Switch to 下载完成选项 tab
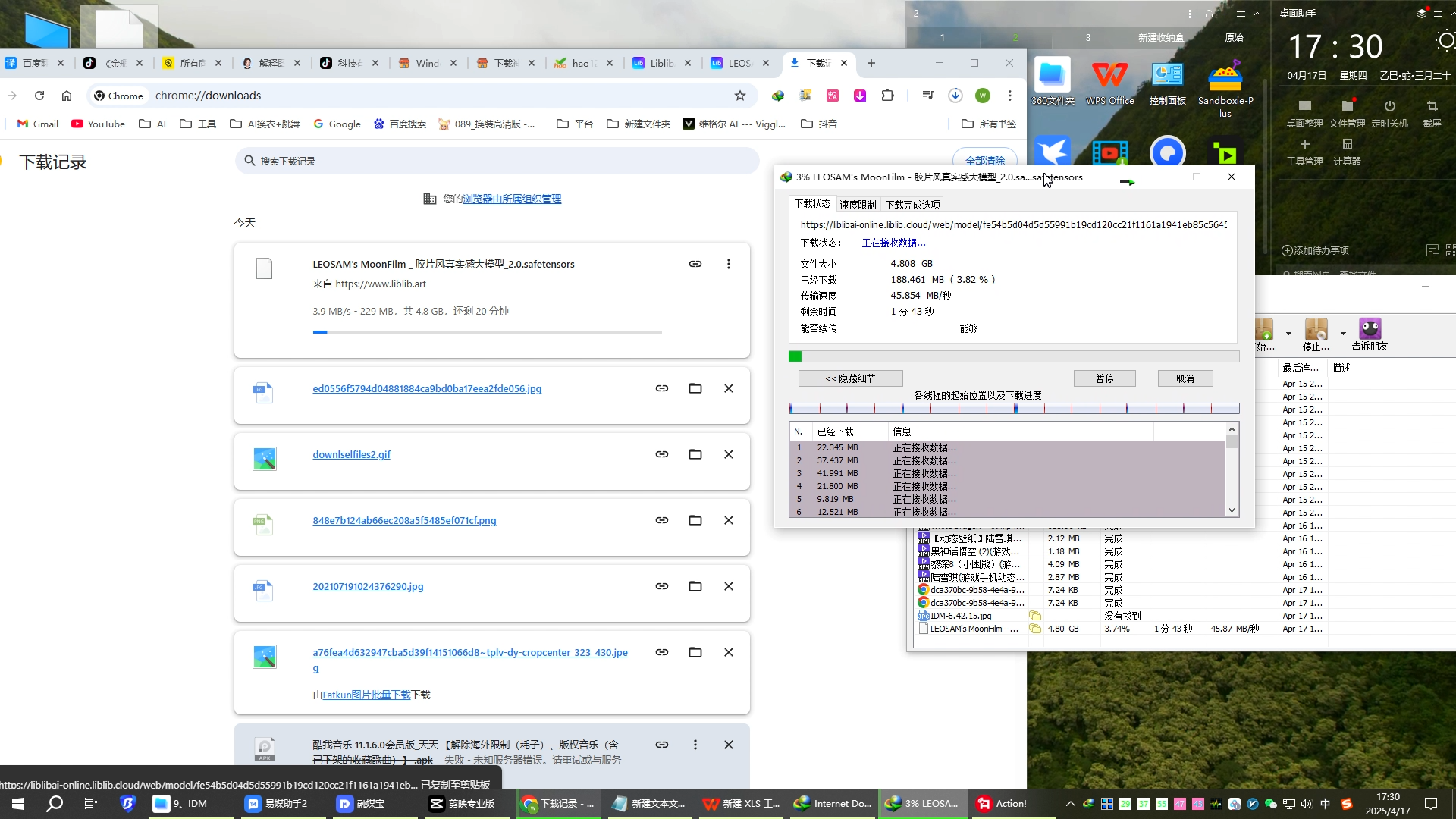1456x819 pixels. pos(913,205)
